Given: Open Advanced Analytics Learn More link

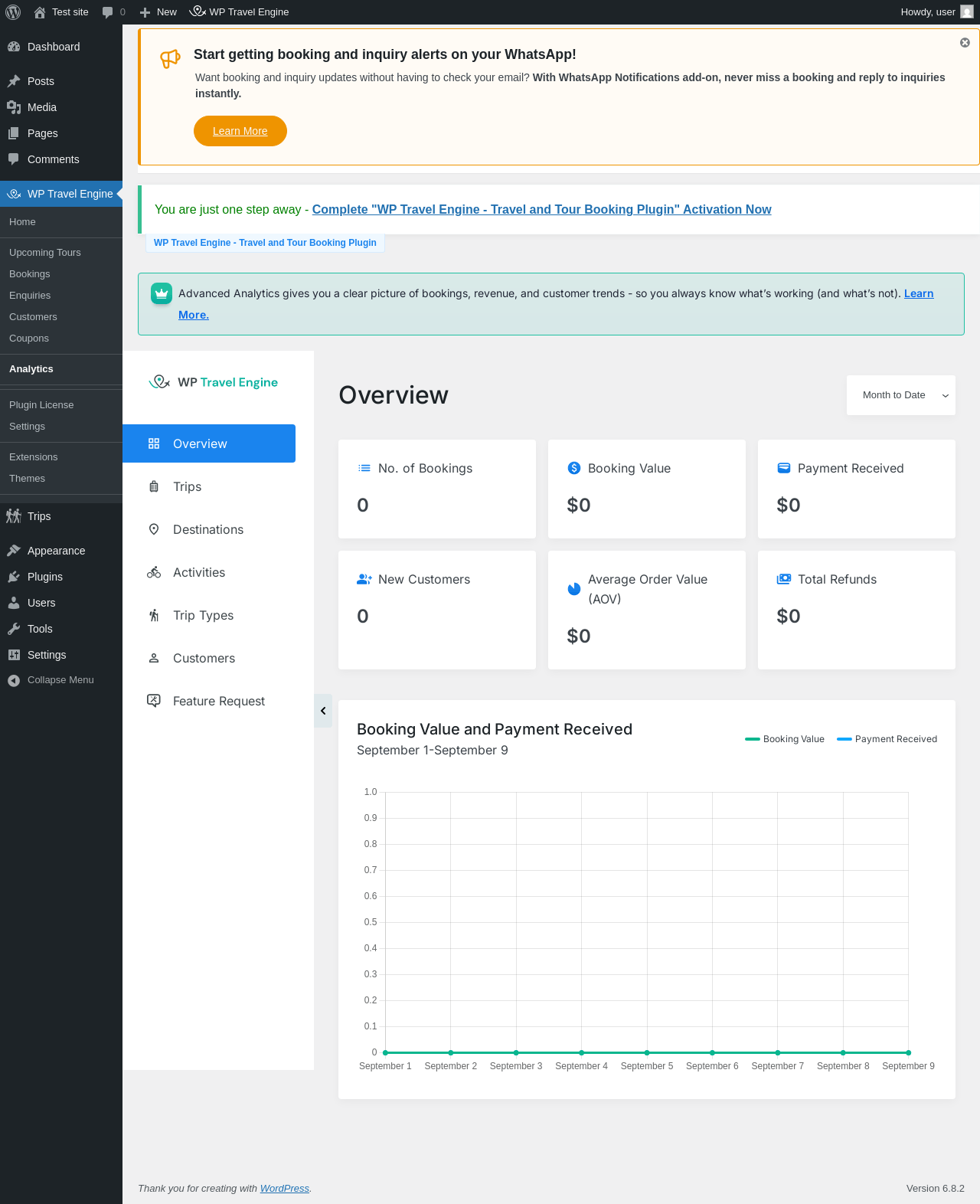Looking at the screenshot, I should (919, 293).
